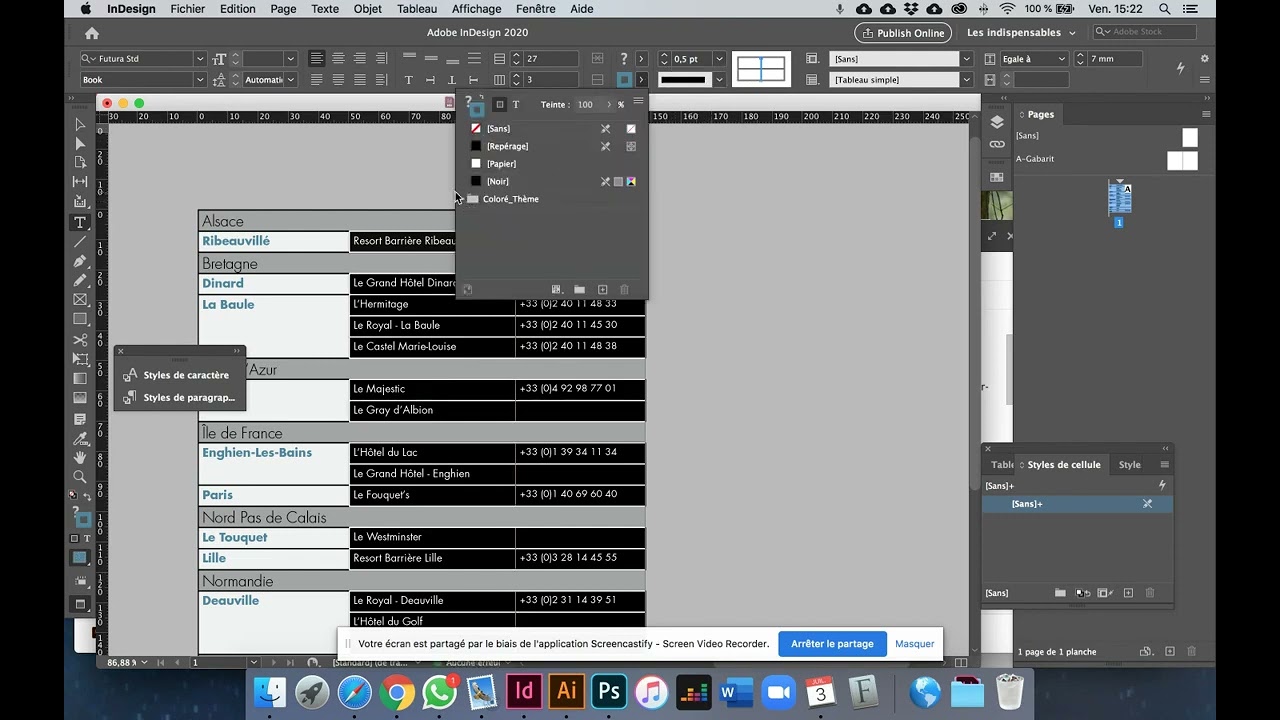Open the Book font style dropdown
1280x720 pixels.
click(200, 80)
